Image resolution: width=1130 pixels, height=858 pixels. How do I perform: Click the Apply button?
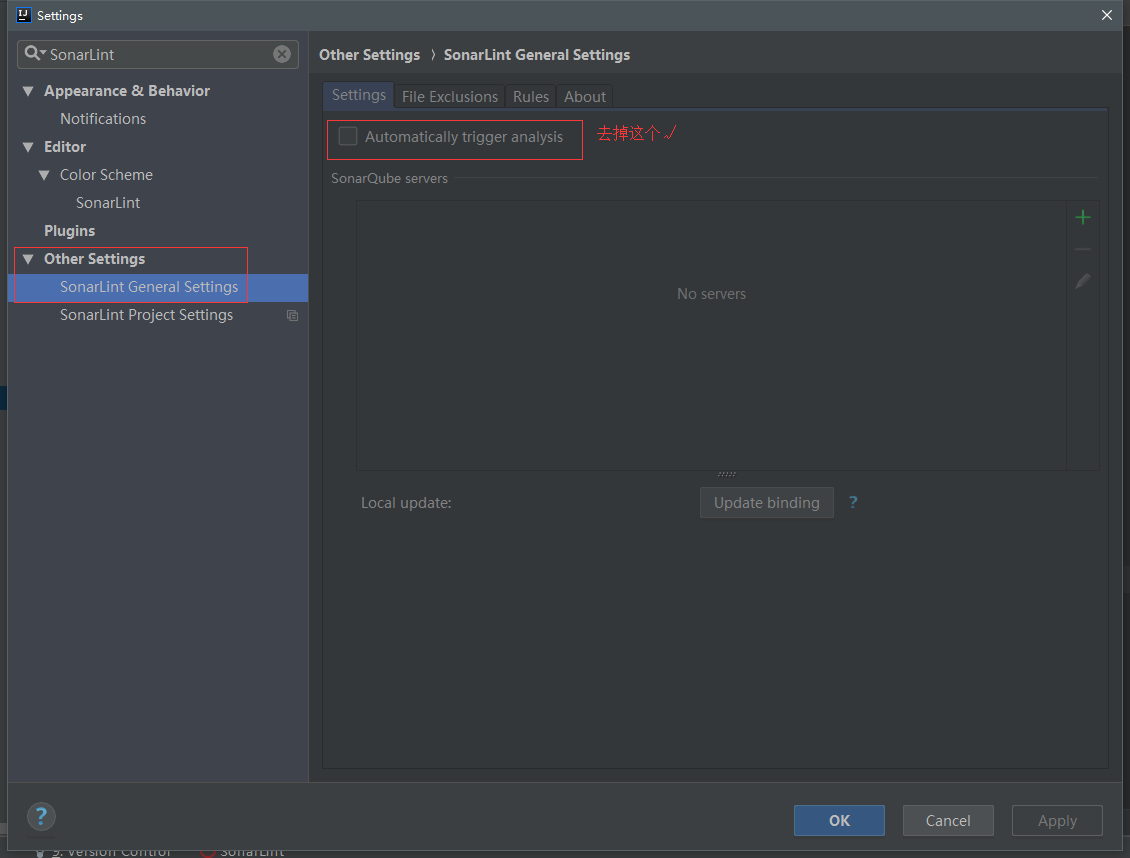pos(1057,821)
